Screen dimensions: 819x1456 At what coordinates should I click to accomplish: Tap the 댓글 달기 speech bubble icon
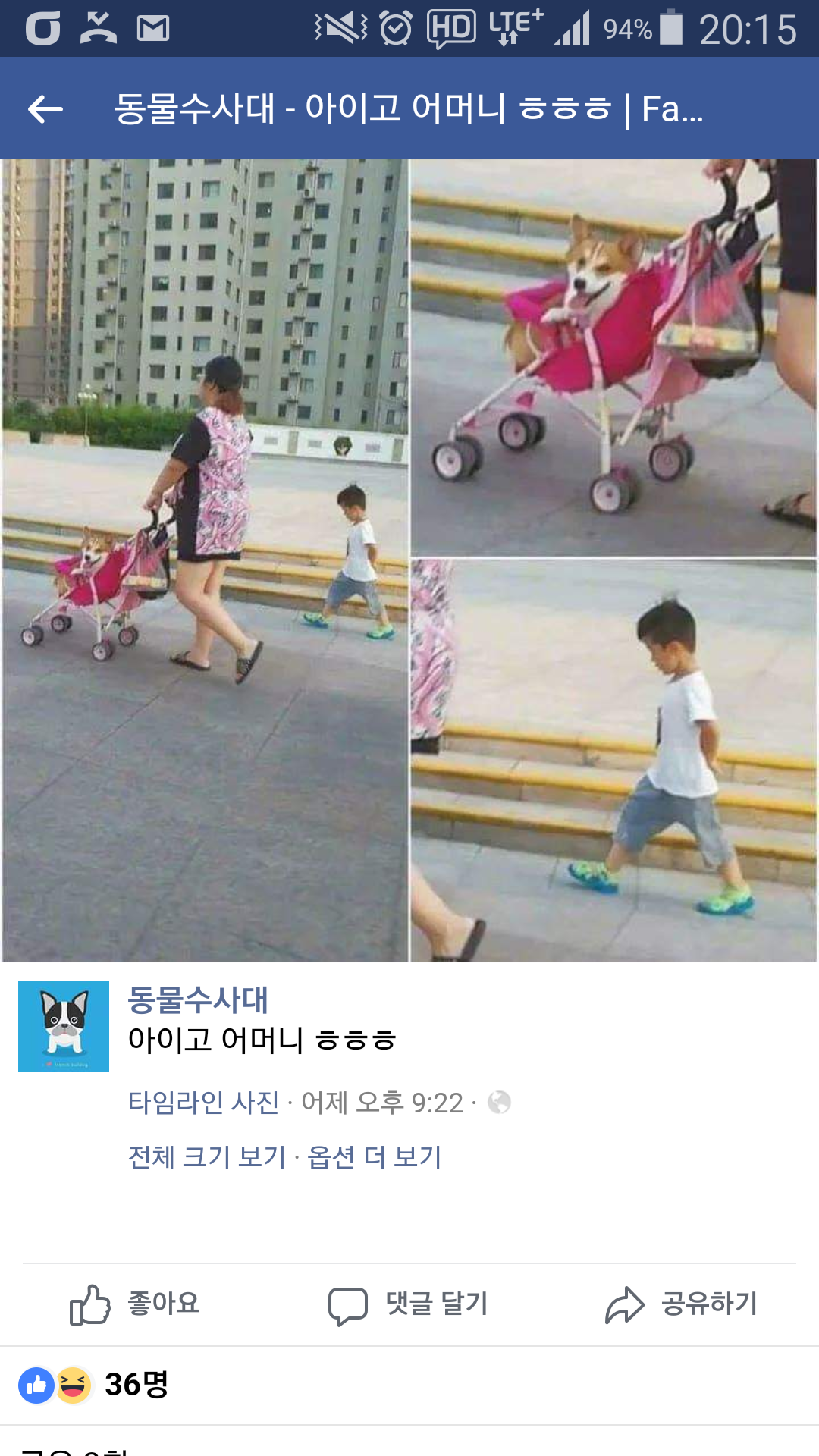pos(348,1306)
